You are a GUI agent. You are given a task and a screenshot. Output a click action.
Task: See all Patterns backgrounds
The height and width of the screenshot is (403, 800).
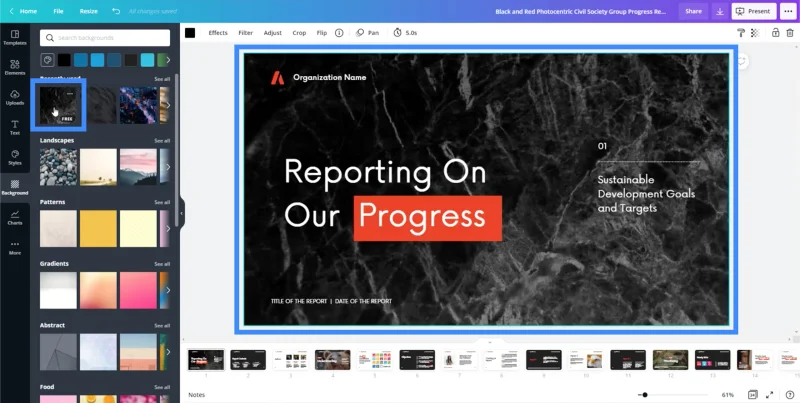(x=162, y=203)
